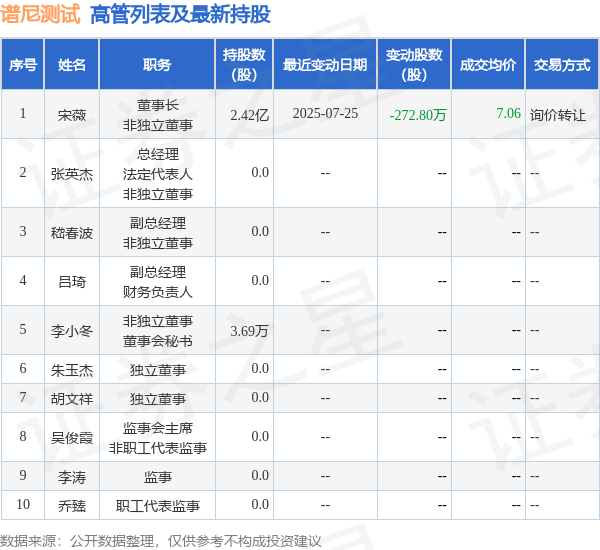
Task: Click the 谱尼测试 title text
Action: 40,14
